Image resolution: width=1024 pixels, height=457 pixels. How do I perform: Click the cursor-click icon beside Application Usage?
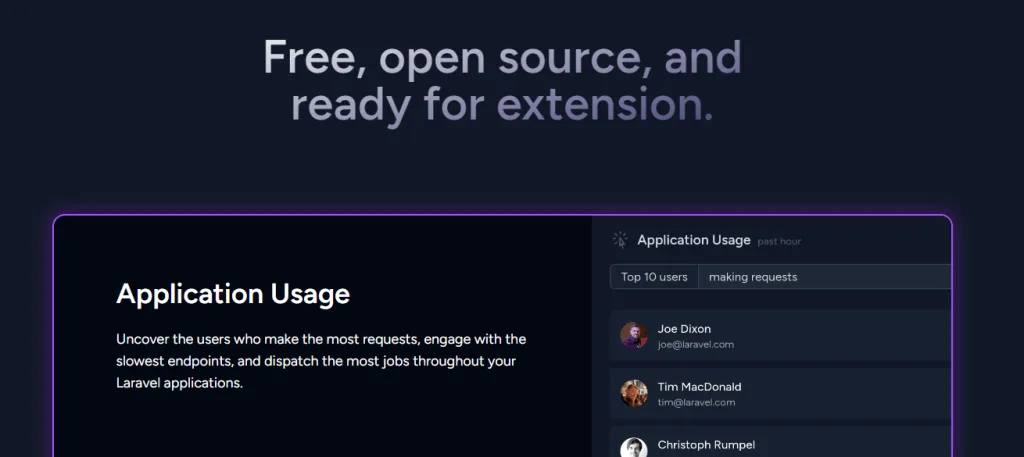point(620,240)
